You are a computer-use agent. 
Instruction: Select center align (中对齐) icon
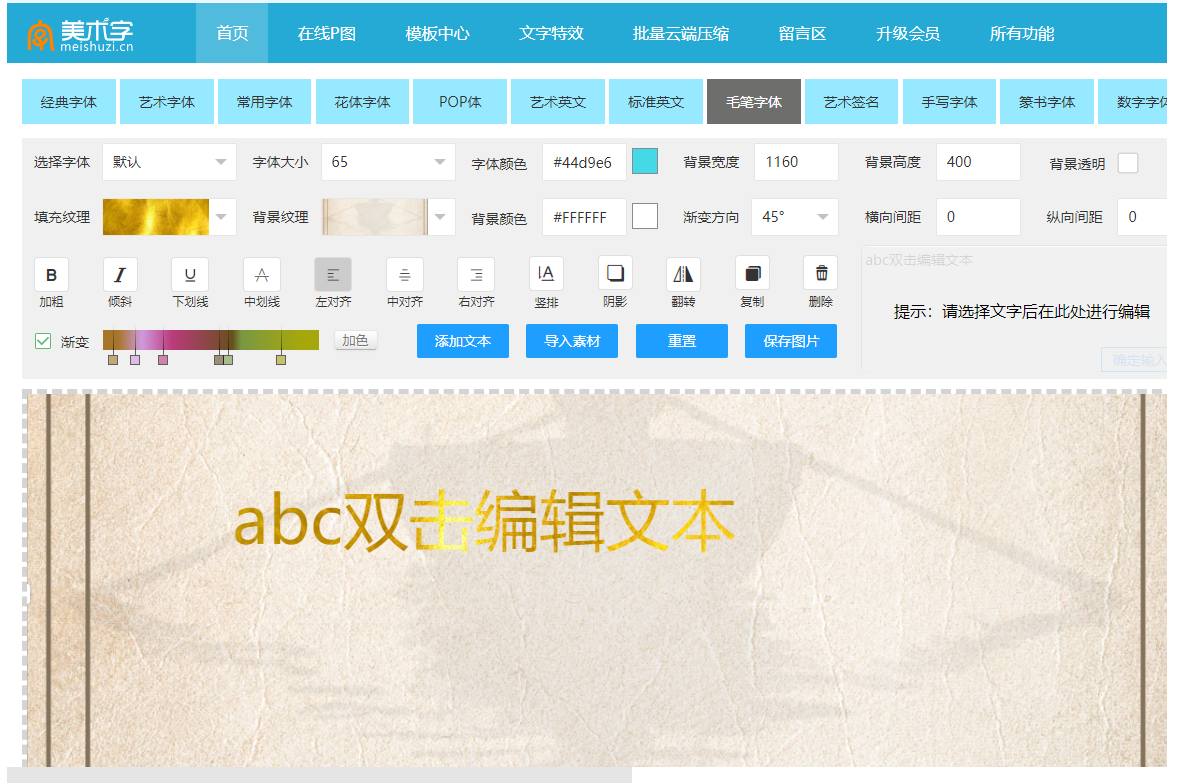pyautogui.click(x=404, y=275)
